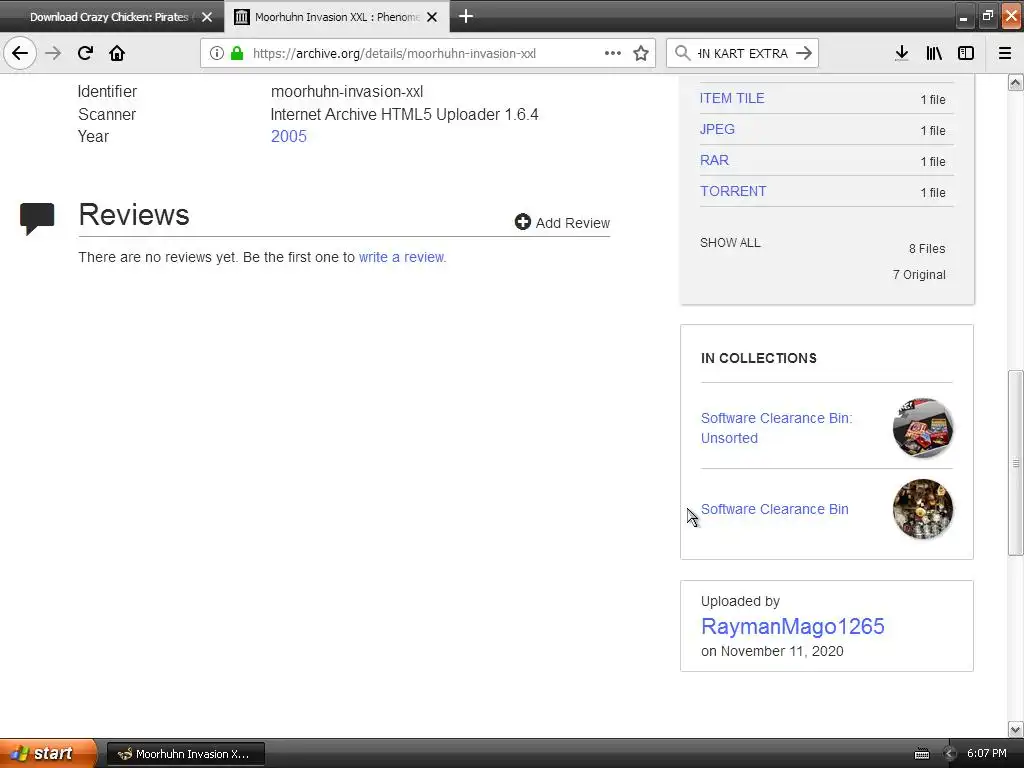The width and height of the screenshot is (1024, 768).
Task: Follow the write a review link
Action: click(x=401, y=257)
